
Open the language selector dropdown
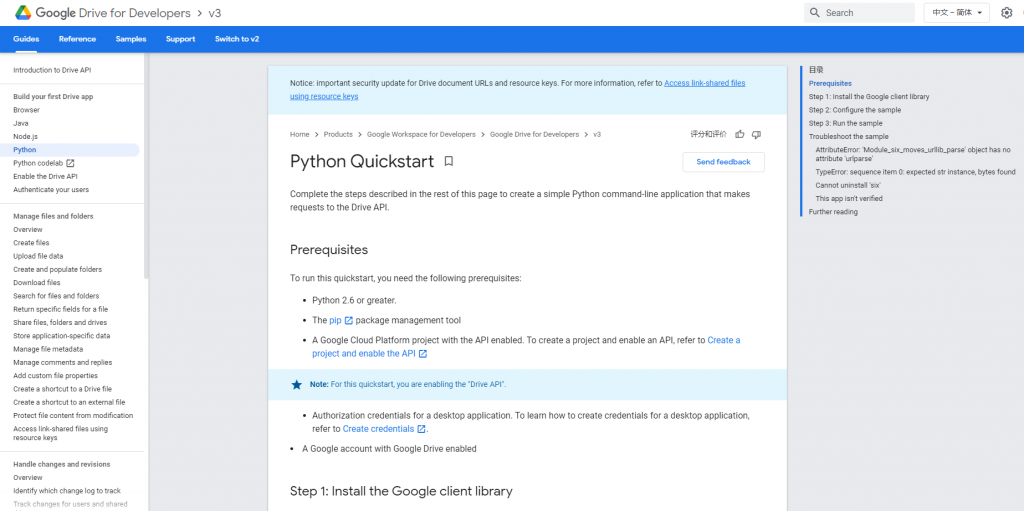(x=955, y=13)
